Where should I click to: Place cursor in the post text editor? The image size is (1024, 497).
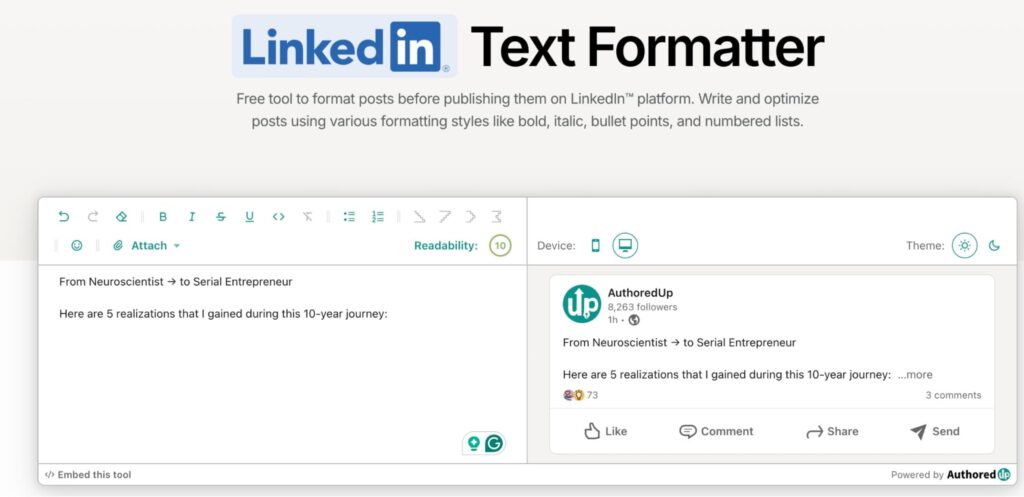[x=282, y=364]
